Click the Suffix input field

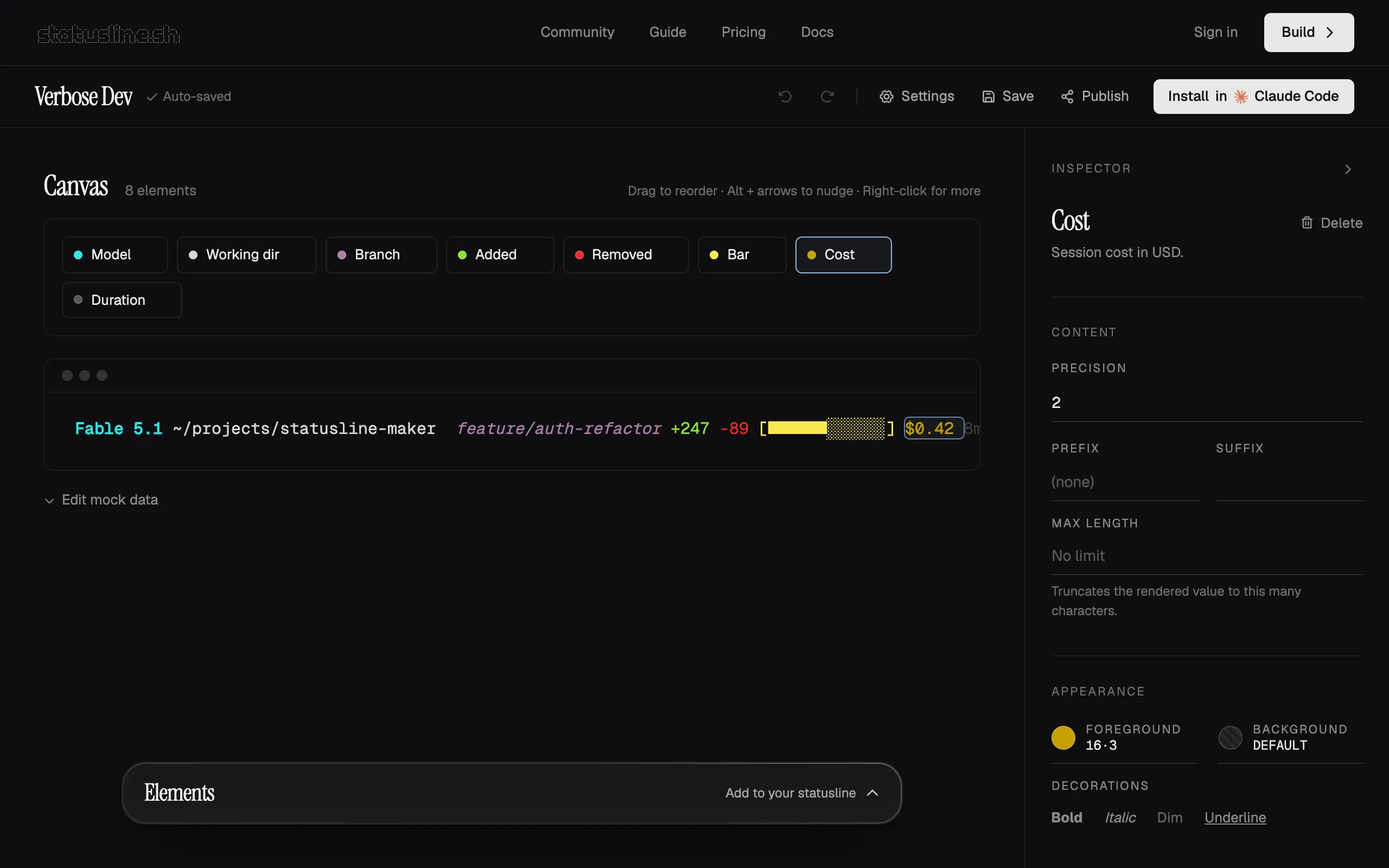[x=1289, y=482]
